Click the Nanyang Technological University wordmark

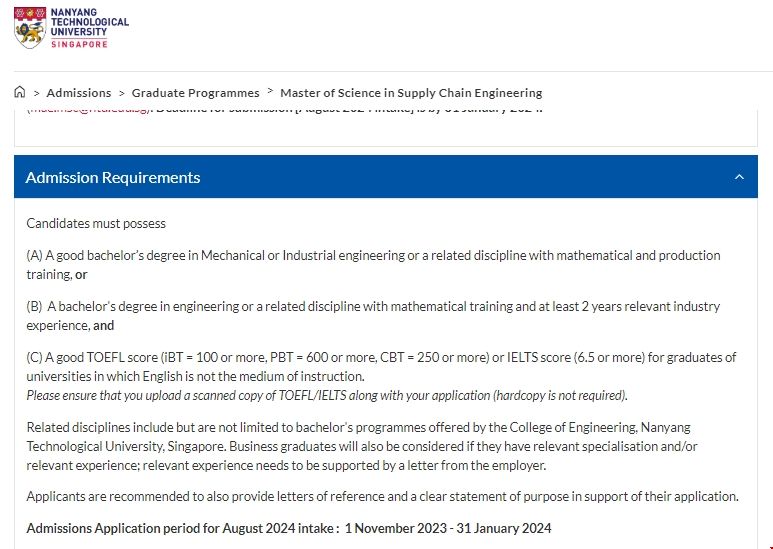89,22
